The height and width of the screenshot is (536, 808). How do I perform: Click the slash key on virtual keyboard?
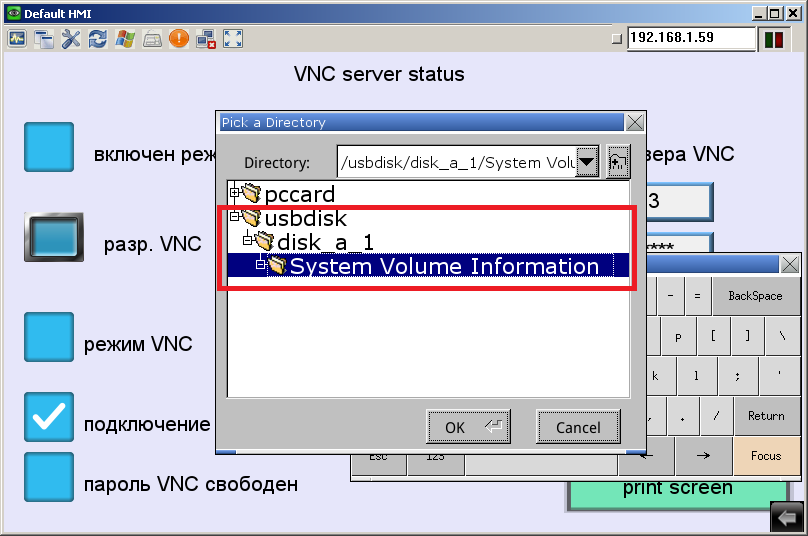(716, 416)
